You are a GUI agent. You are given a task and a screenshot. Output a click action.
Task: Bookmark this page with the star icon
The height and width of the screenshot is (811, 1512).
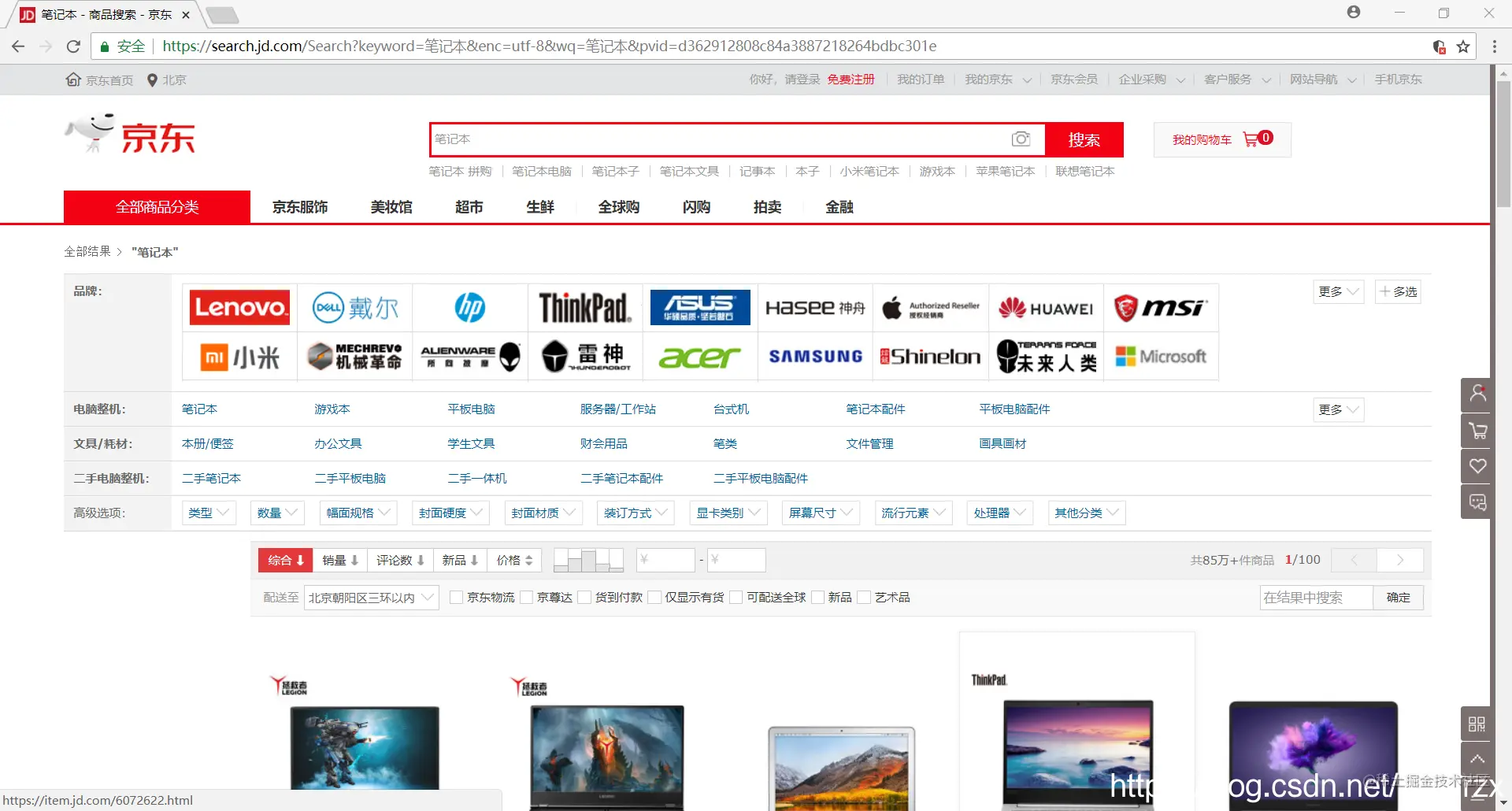pos(1463,46)
